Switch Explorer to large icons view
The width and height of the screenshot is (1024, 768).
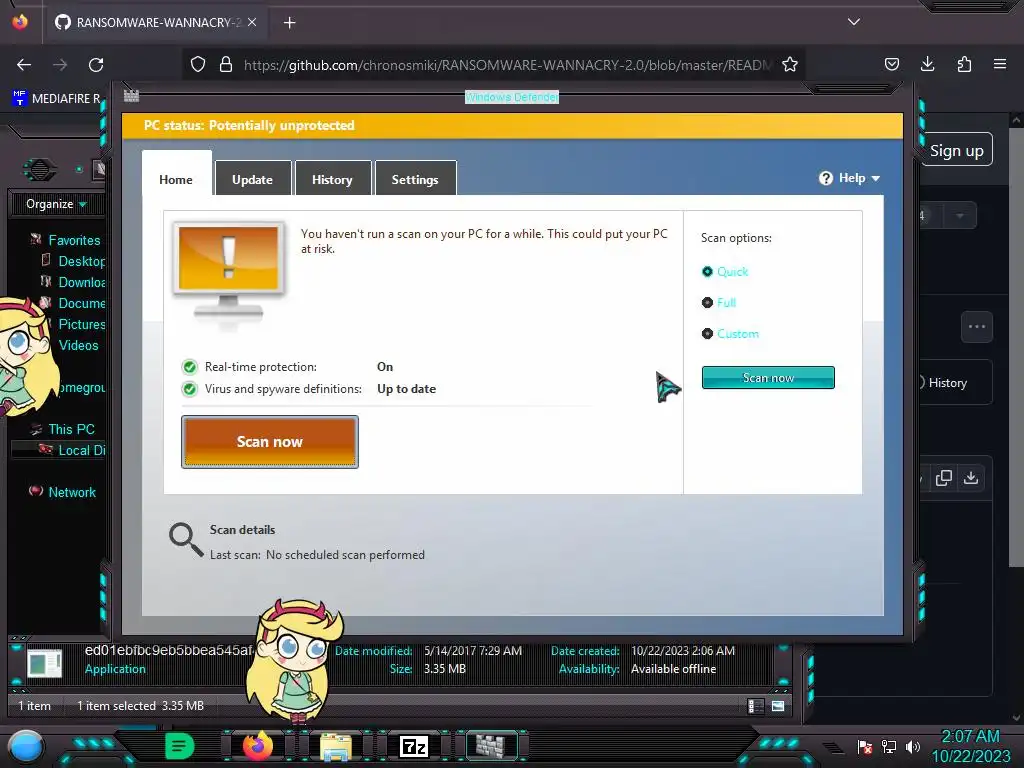(x=778, y=706)
